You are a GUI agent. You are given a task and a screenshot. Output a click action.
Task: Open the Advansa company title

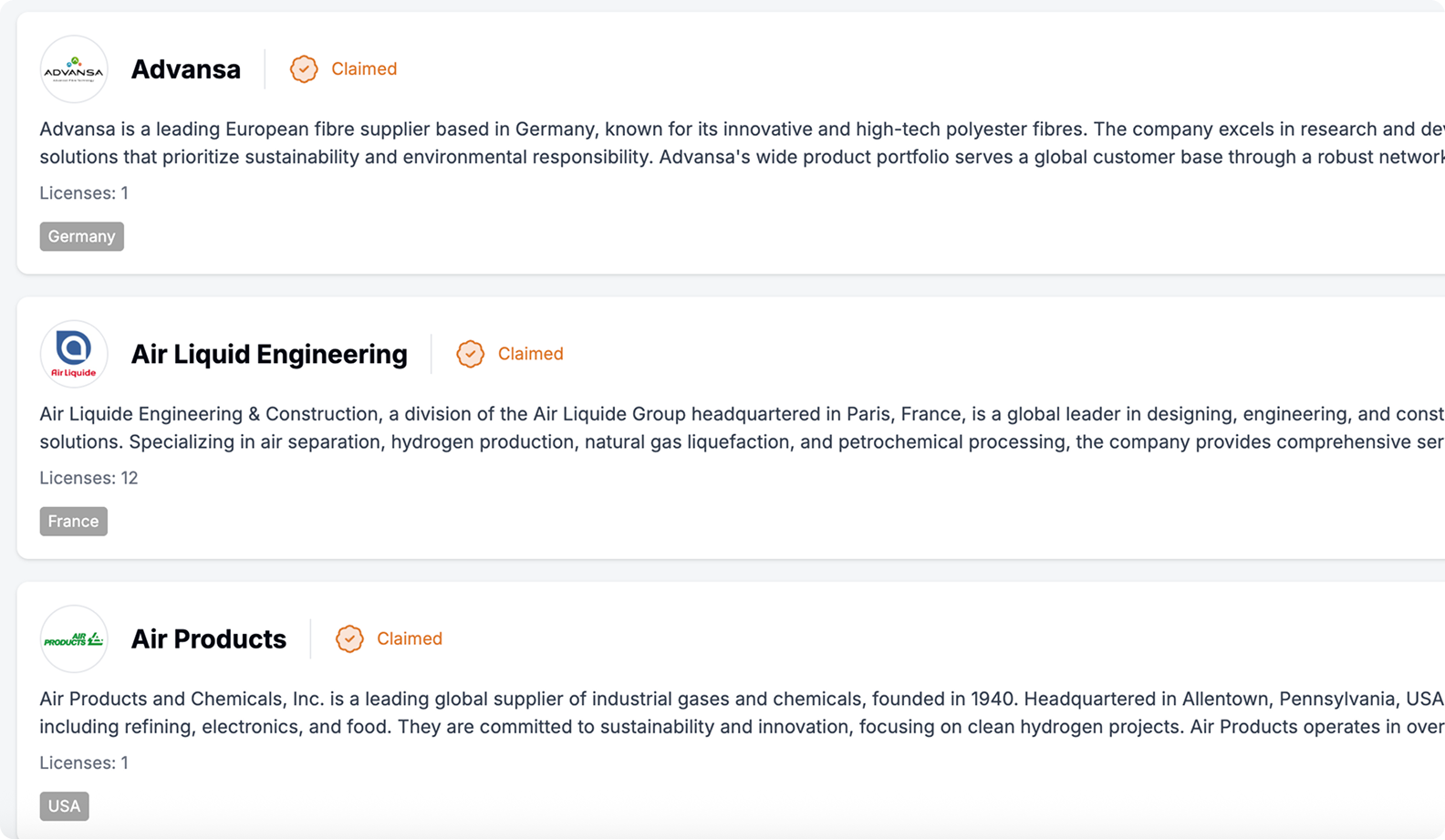click(186, 69)
